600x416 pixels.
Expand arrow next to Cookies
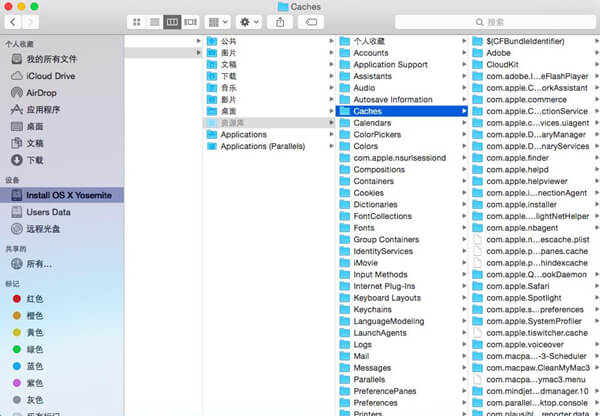(464, 193)
